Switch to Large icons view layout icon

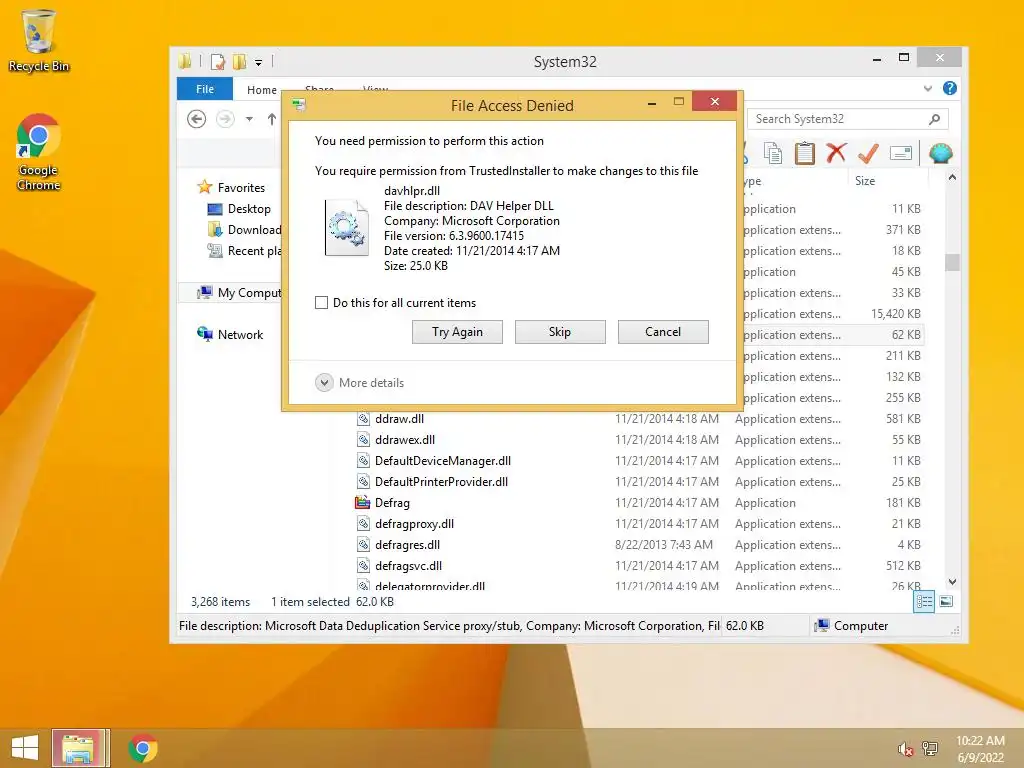946,601
